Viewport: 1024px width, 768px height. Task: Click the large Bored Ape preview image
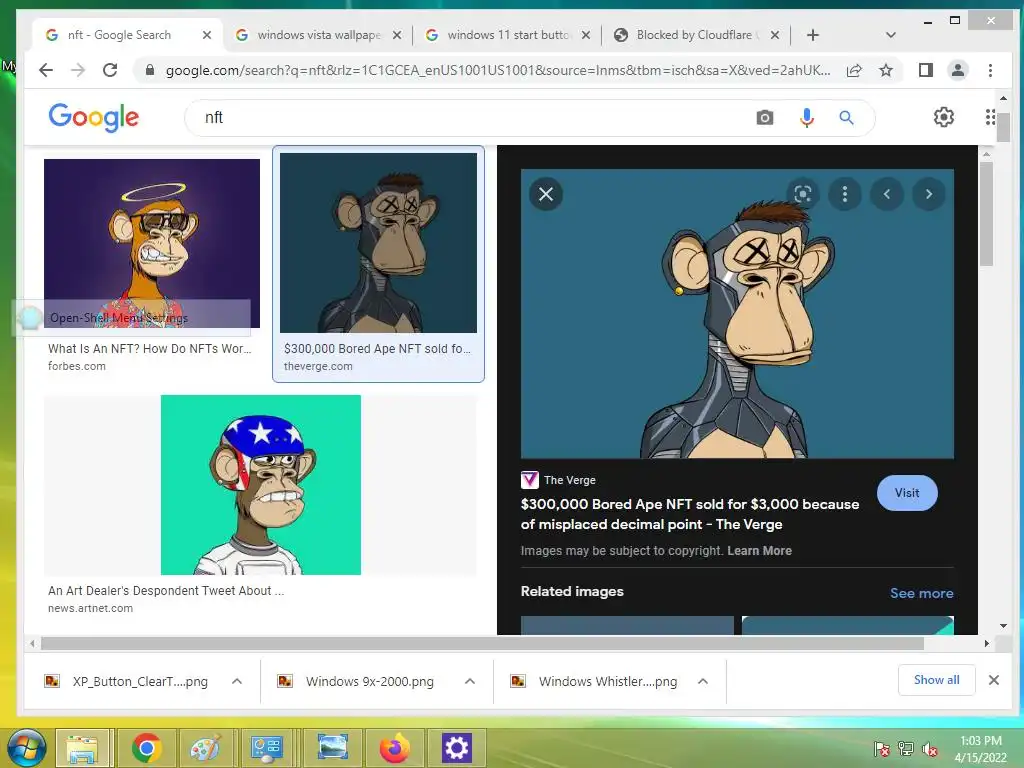click(737, 313)
